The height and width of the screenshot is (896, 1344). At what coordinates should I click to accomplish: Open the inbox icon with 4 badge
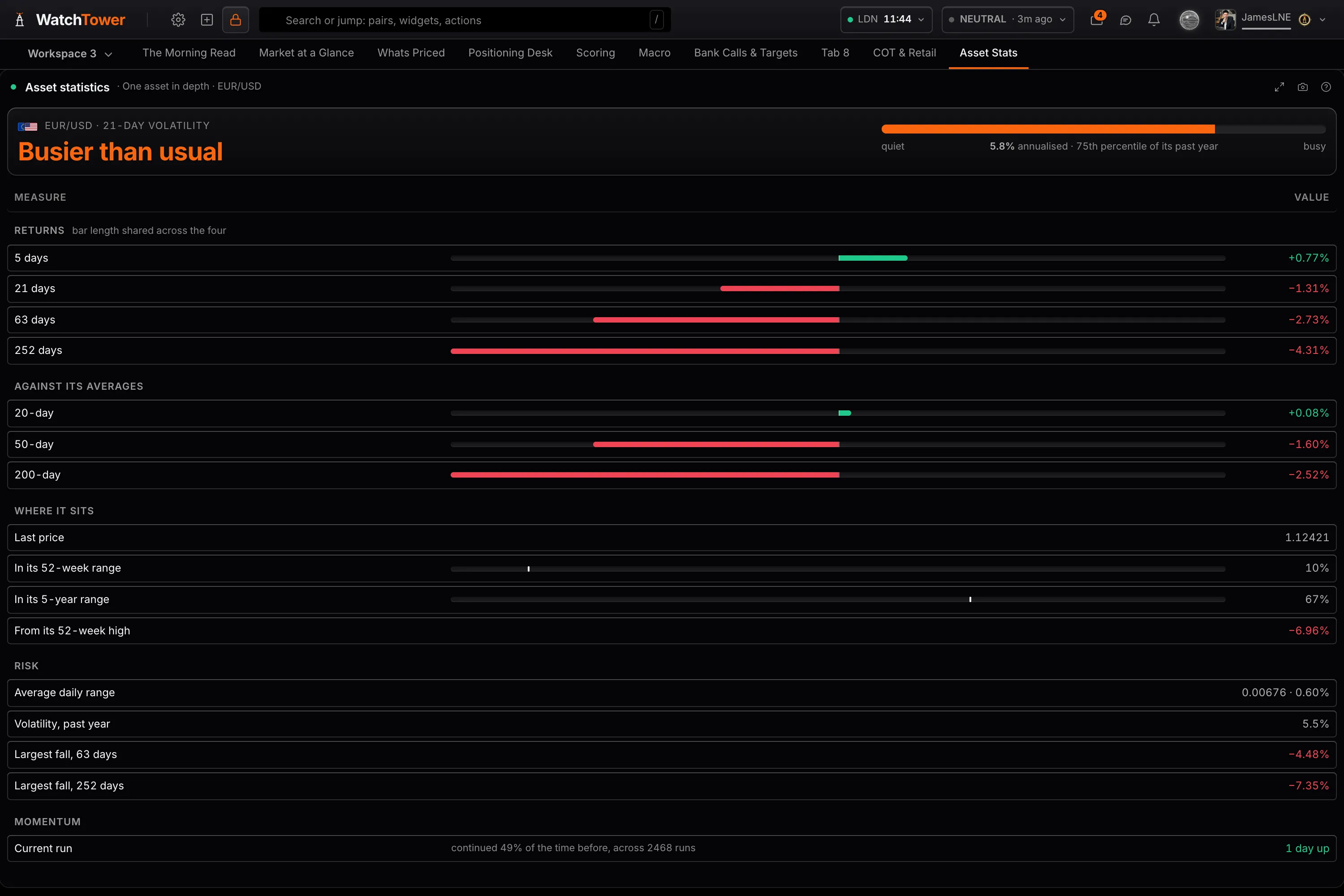[1097, 19]
